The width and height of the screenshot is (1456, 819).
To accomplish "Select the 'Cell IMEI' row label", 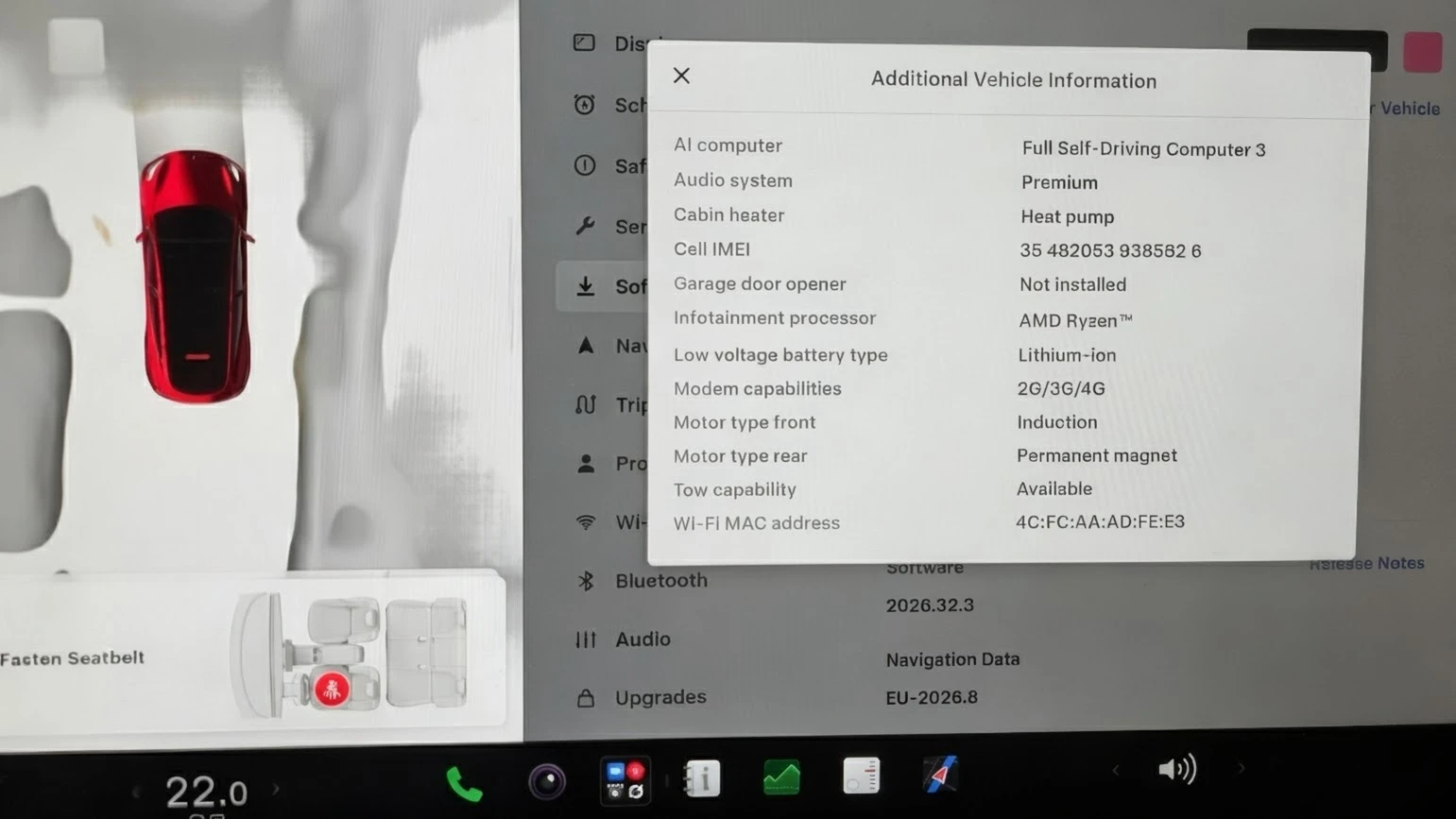I will pyautogui.click(x=711, y=249).
